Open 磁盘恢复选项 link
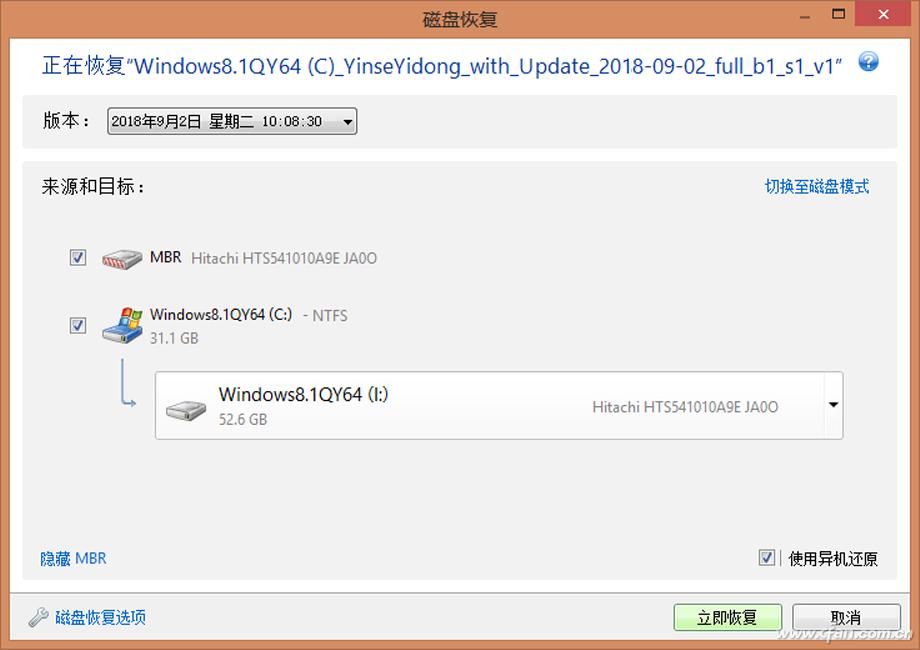 [x=100, y=617]
